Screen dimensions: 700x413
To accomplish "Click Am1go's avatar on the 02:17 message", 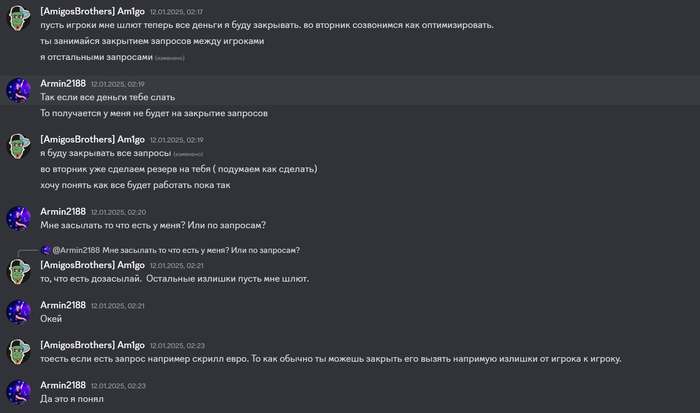I will (18, 19).
